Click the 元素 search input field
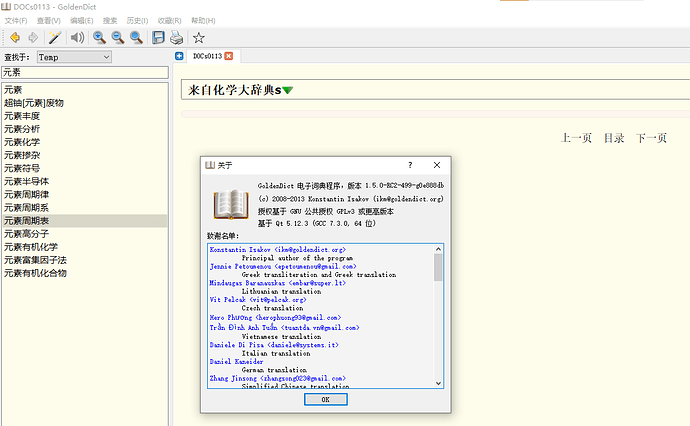The height and width of the screenshot is (426, 690). point(85,72)
